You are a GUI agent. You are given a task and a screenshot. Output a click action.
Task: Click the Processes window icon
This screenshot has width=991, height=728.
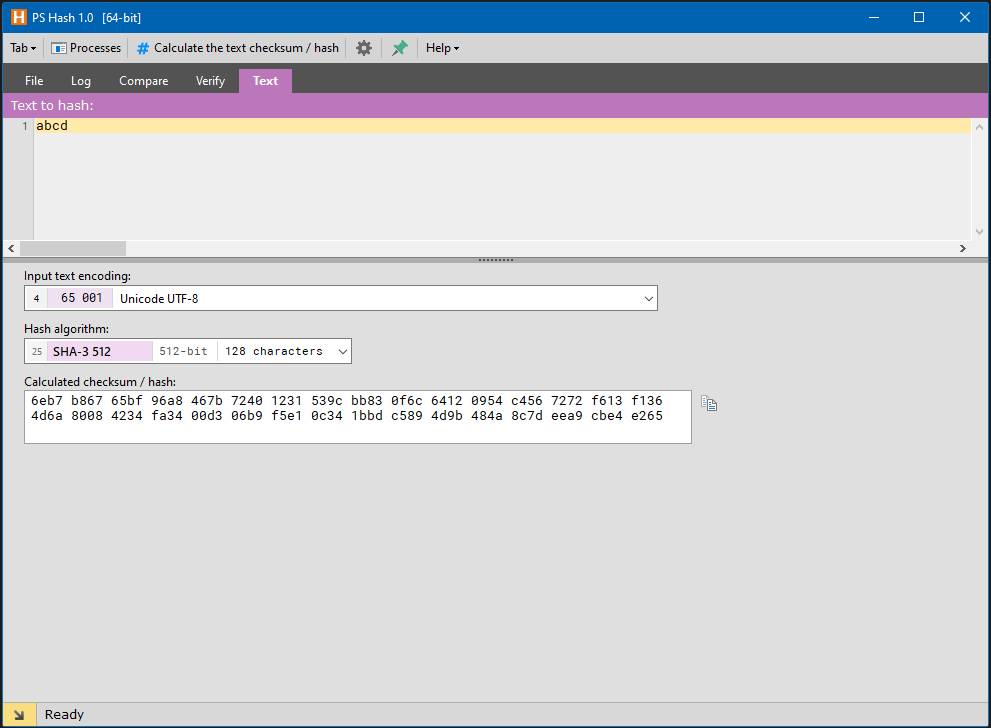click(x=59, y=48)
